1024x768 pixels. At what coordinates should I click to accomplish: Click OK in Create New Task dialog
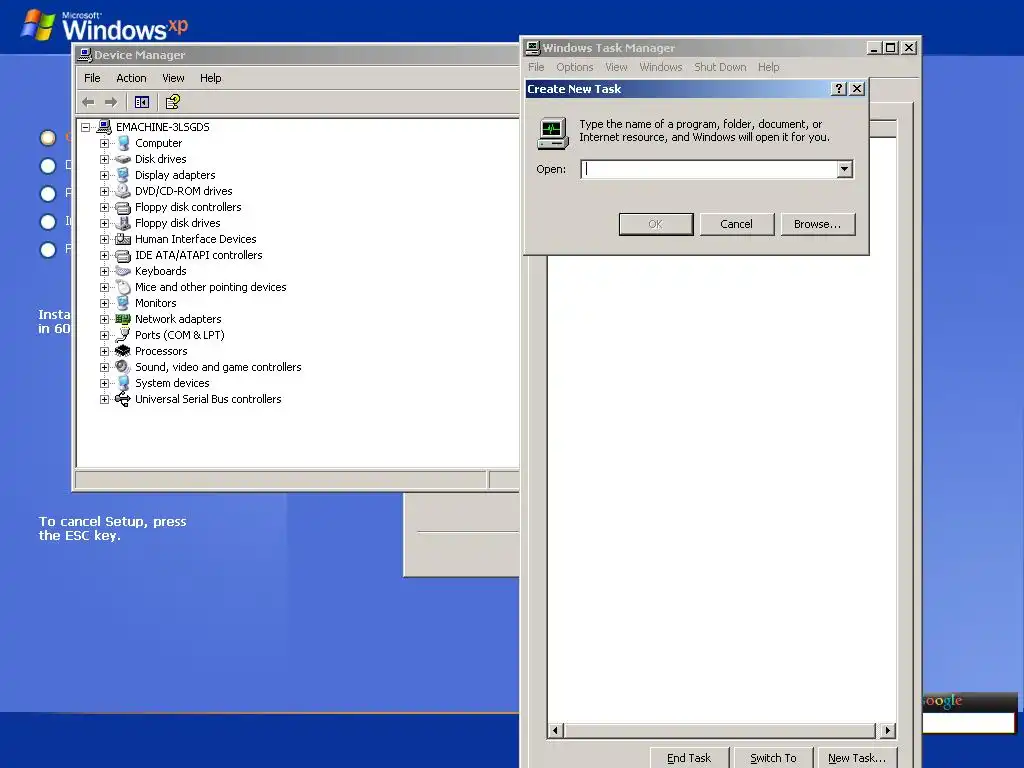pos(656,224)
